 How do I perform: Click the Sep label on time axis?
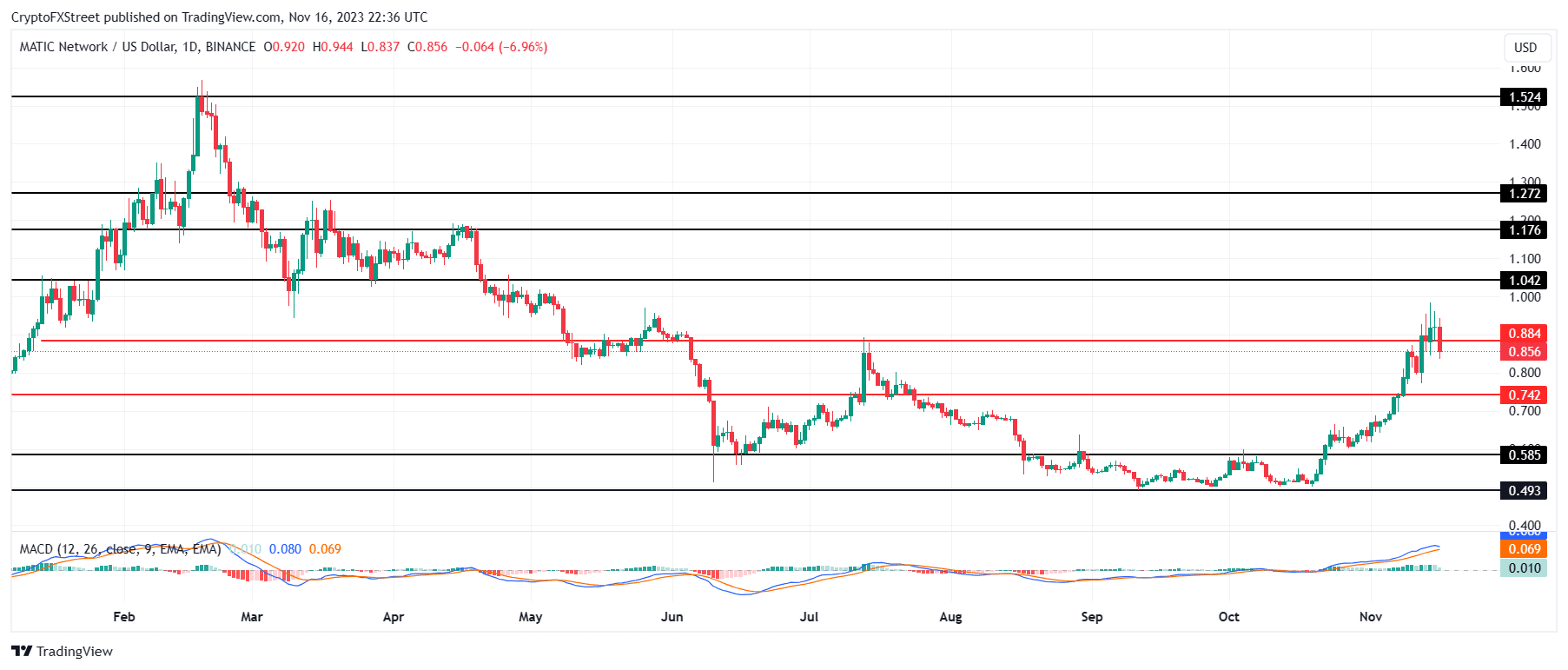point(1092,617)
